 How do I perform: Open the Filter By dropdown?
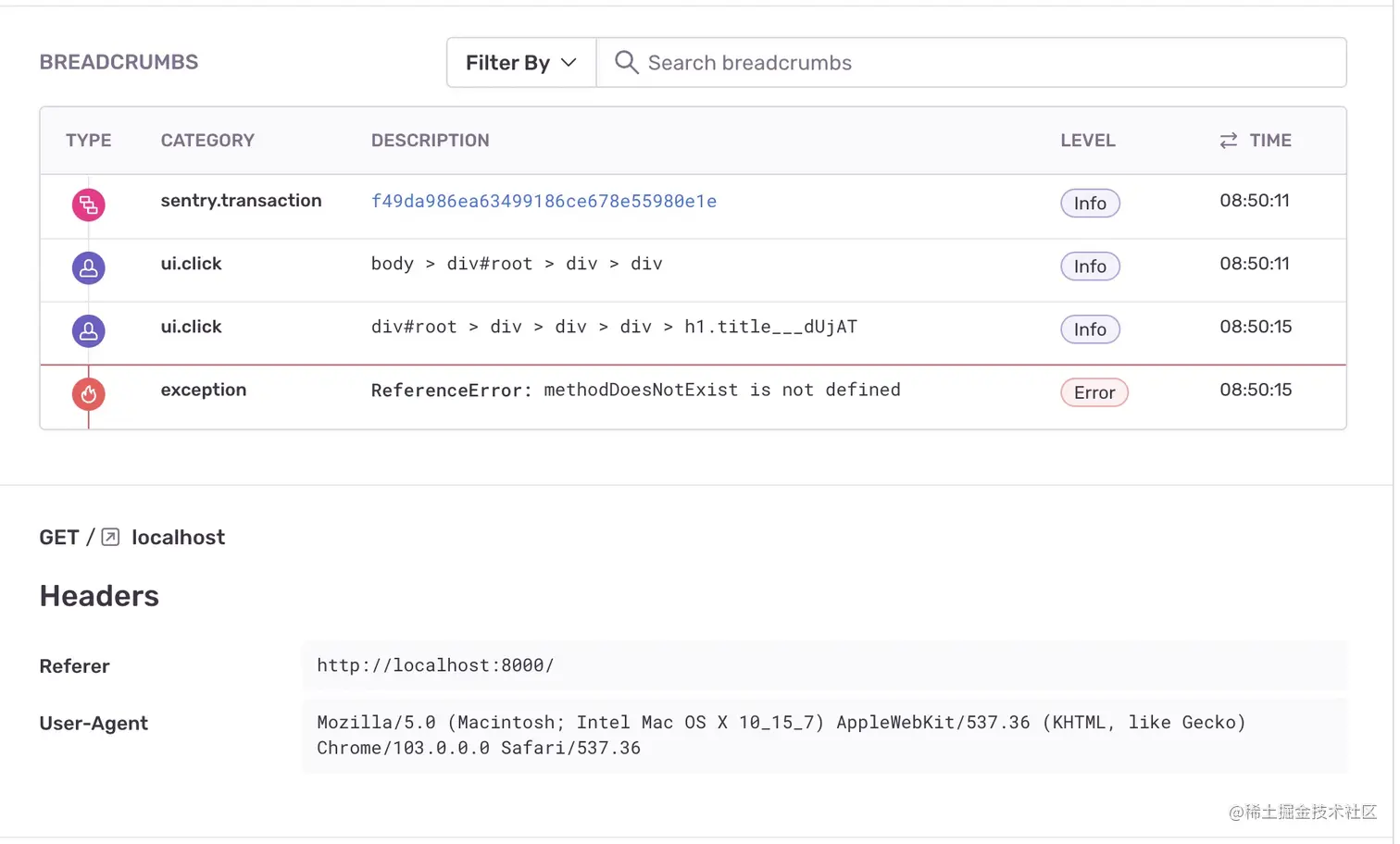[521, 63]
